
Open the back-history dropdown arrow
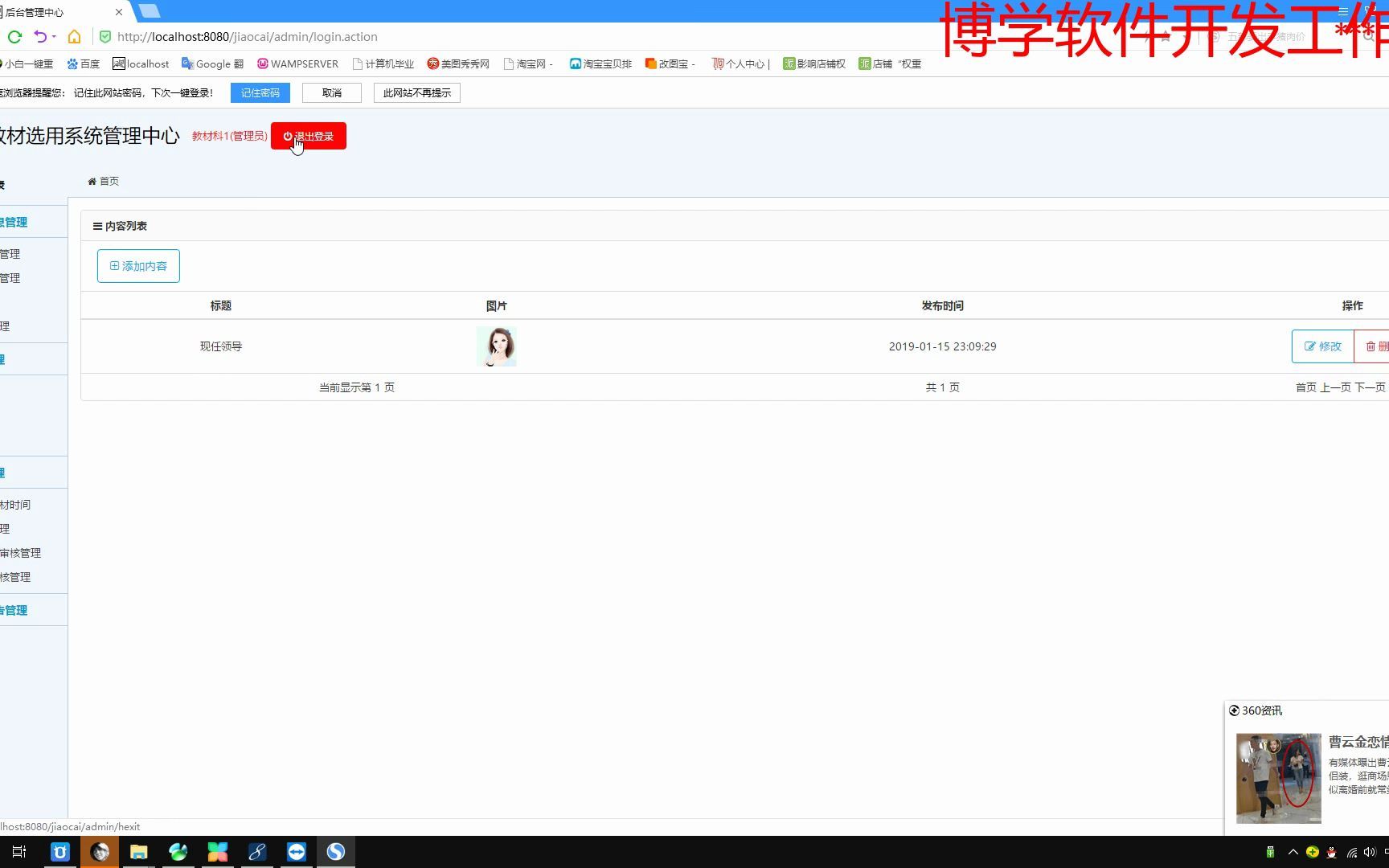(x=54, y=37)
